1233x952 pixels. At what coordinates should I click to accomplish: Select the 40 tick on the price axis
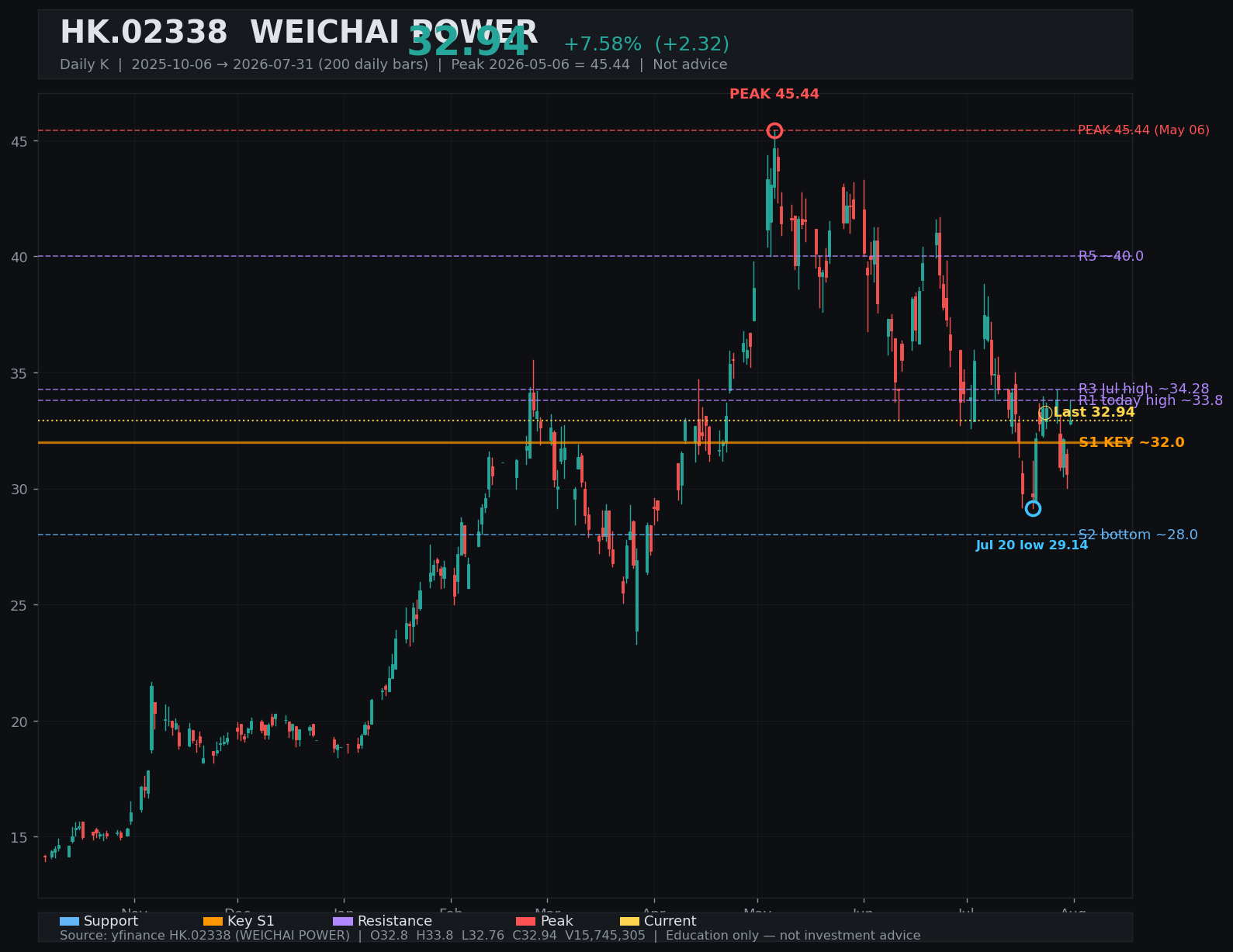[19, 257]
